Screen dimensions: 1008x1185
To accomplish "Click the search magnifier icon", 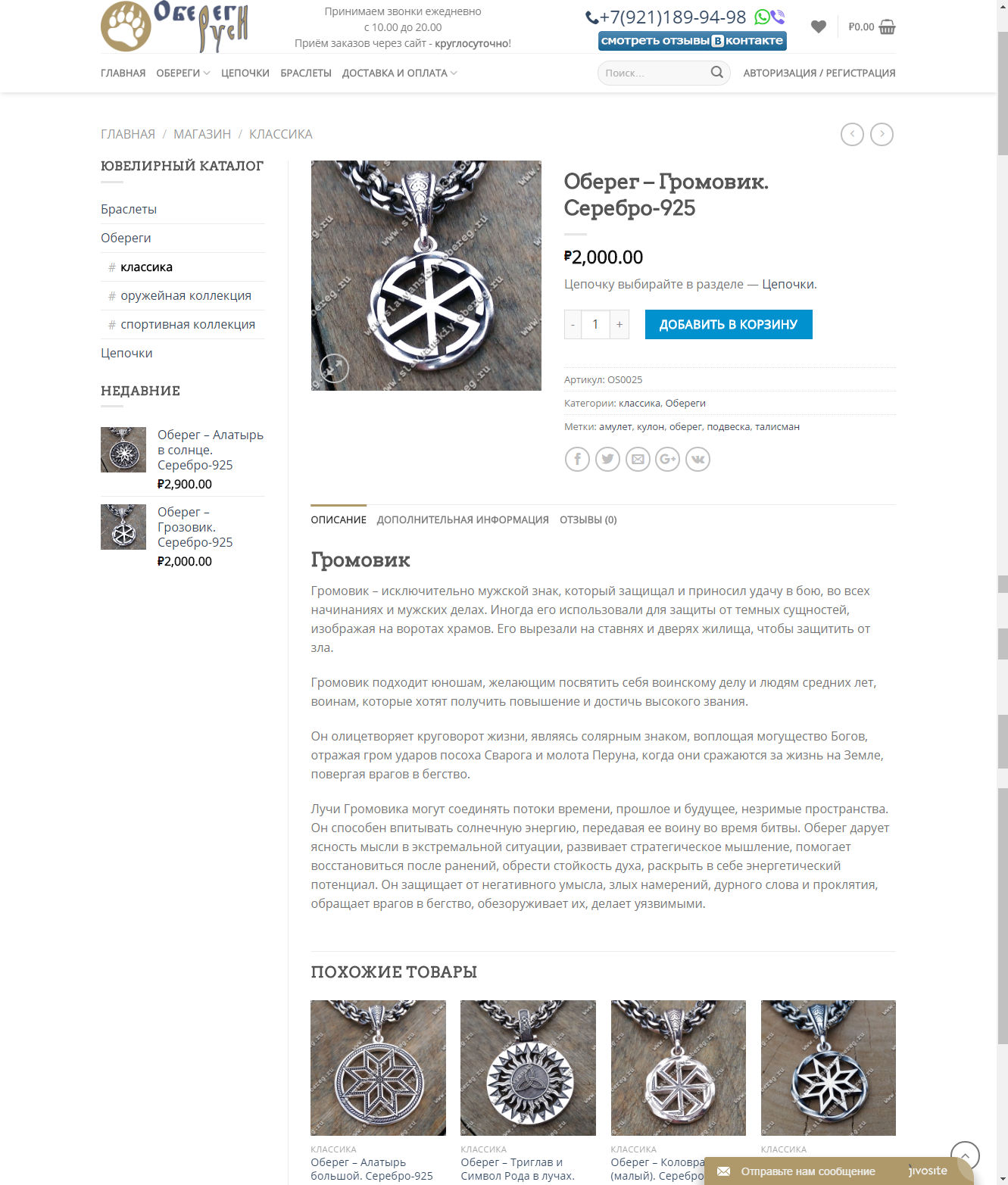I will pyautogui.click(x=716, y=73).
